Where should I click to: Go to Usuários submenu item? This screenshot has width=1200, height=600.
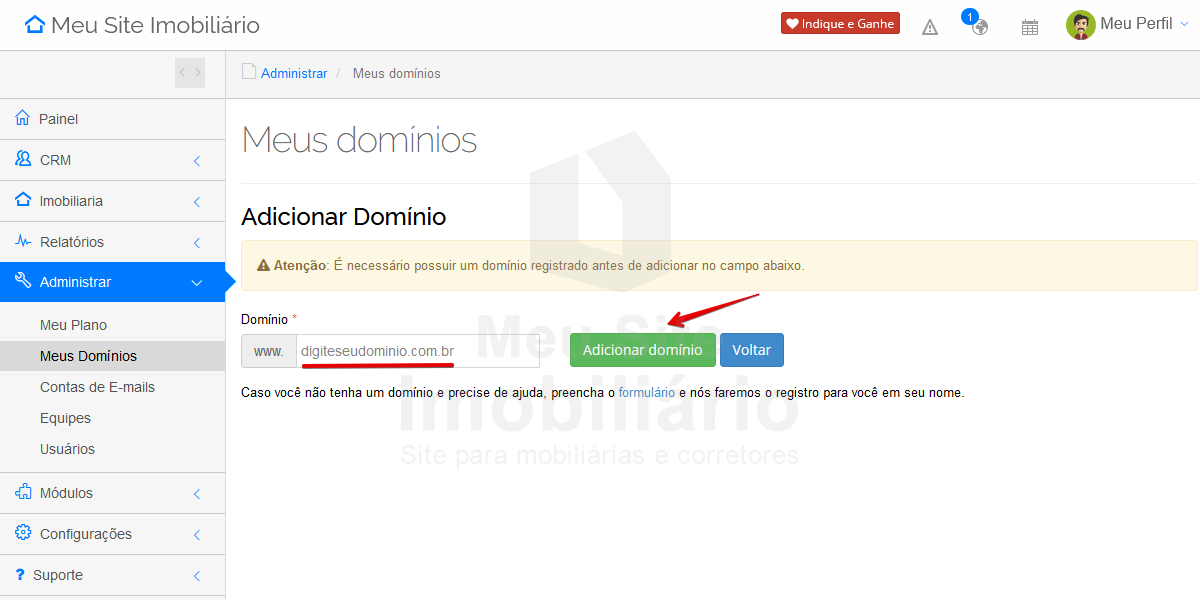point(67,449)
